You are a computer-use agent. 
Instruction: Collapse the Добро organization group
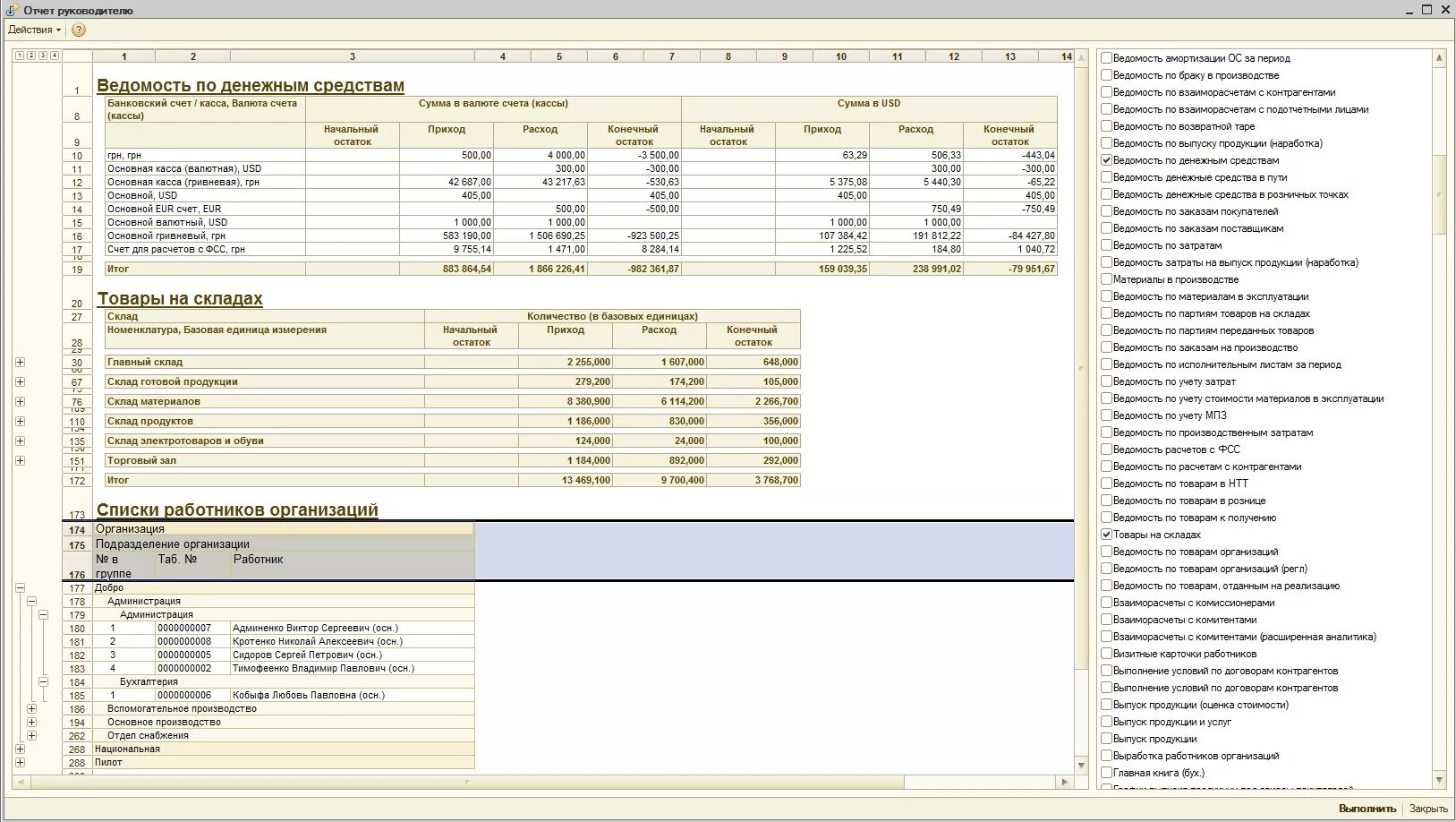20,588
